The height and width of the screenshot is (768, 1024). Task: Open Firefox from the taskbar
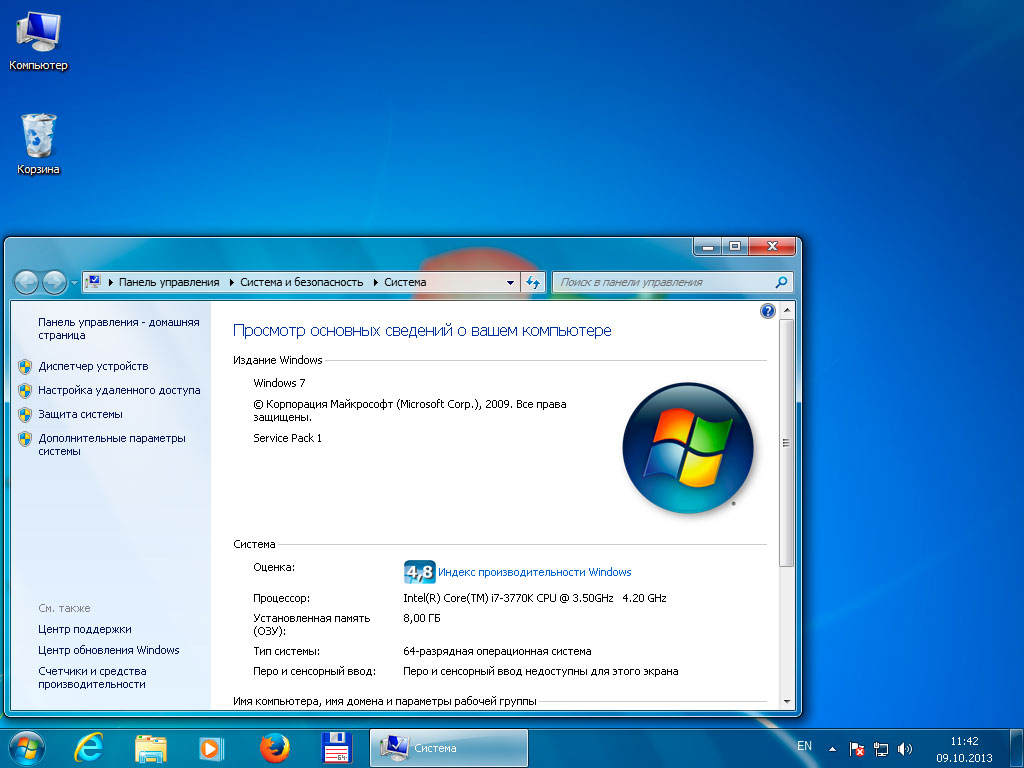point(273,748)
